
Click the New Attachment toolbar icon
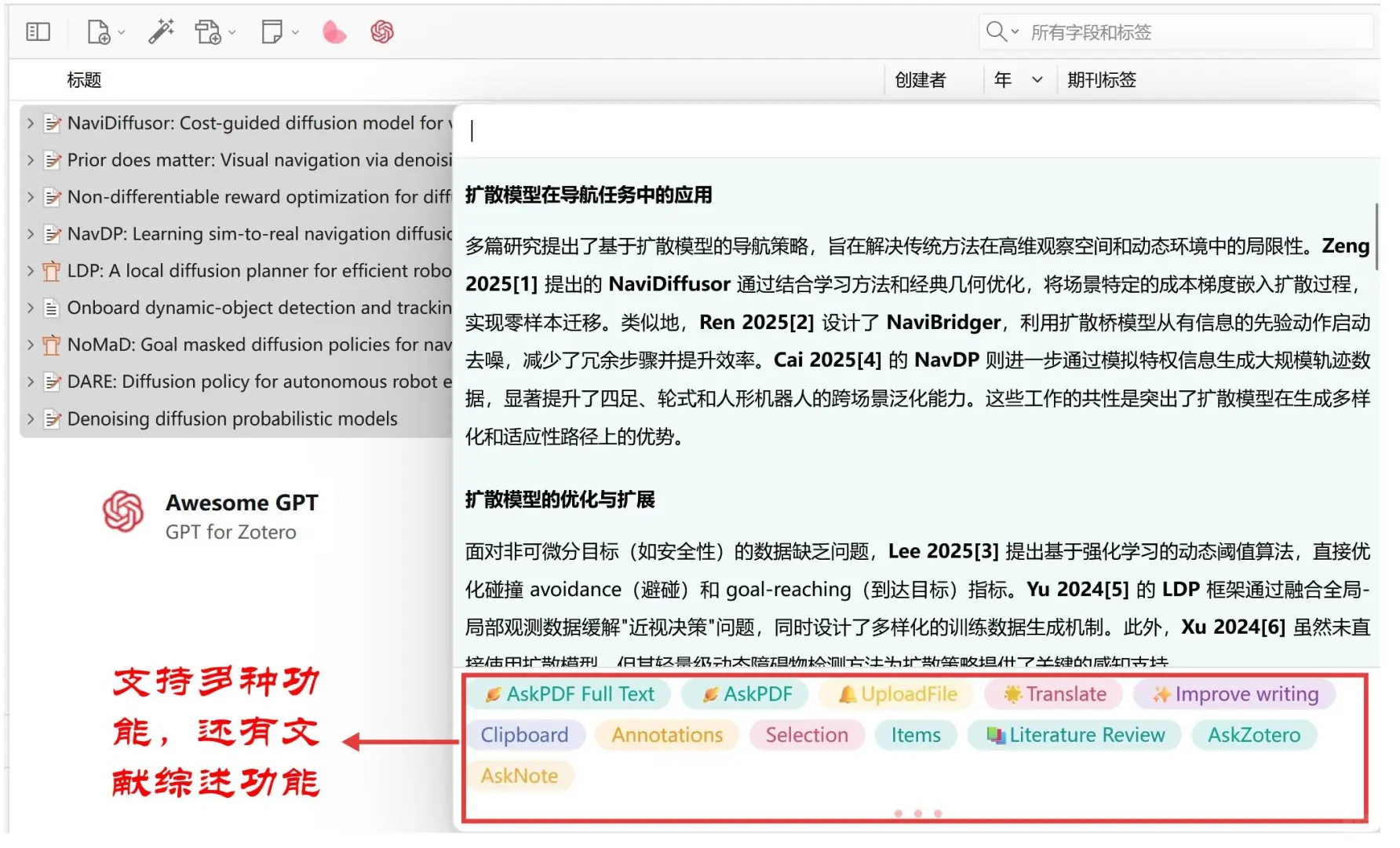pyautogui.click(x=209, y=31)
